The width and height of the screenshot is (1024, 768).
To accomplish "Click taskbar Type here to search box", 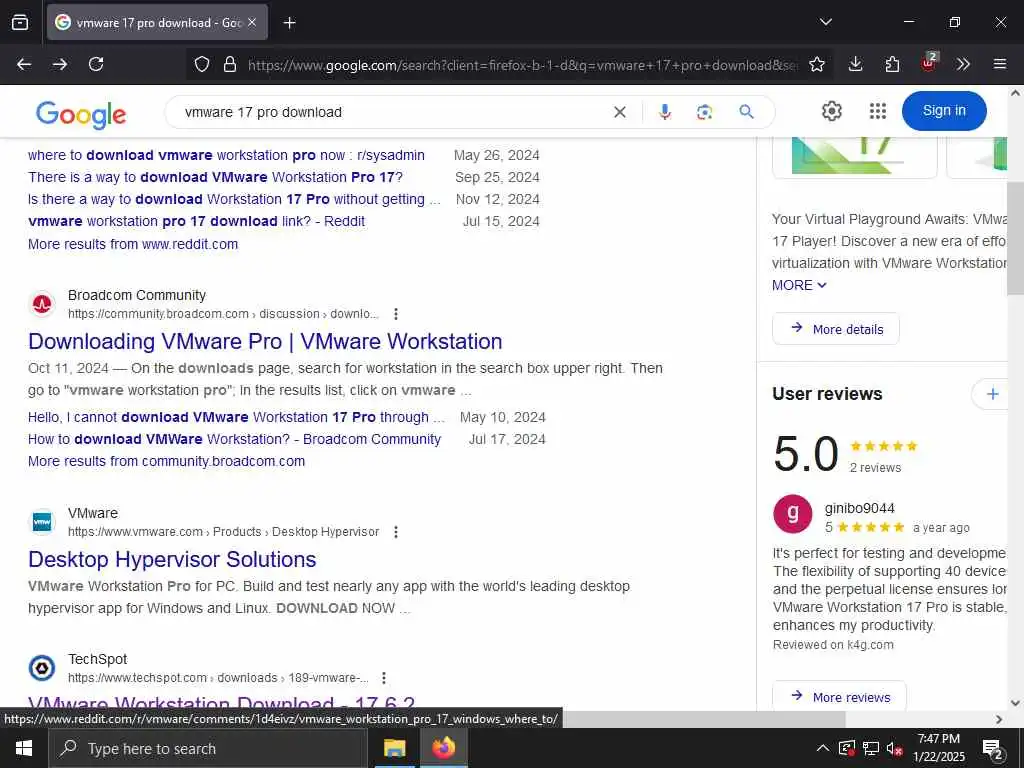I will (208, 748).
